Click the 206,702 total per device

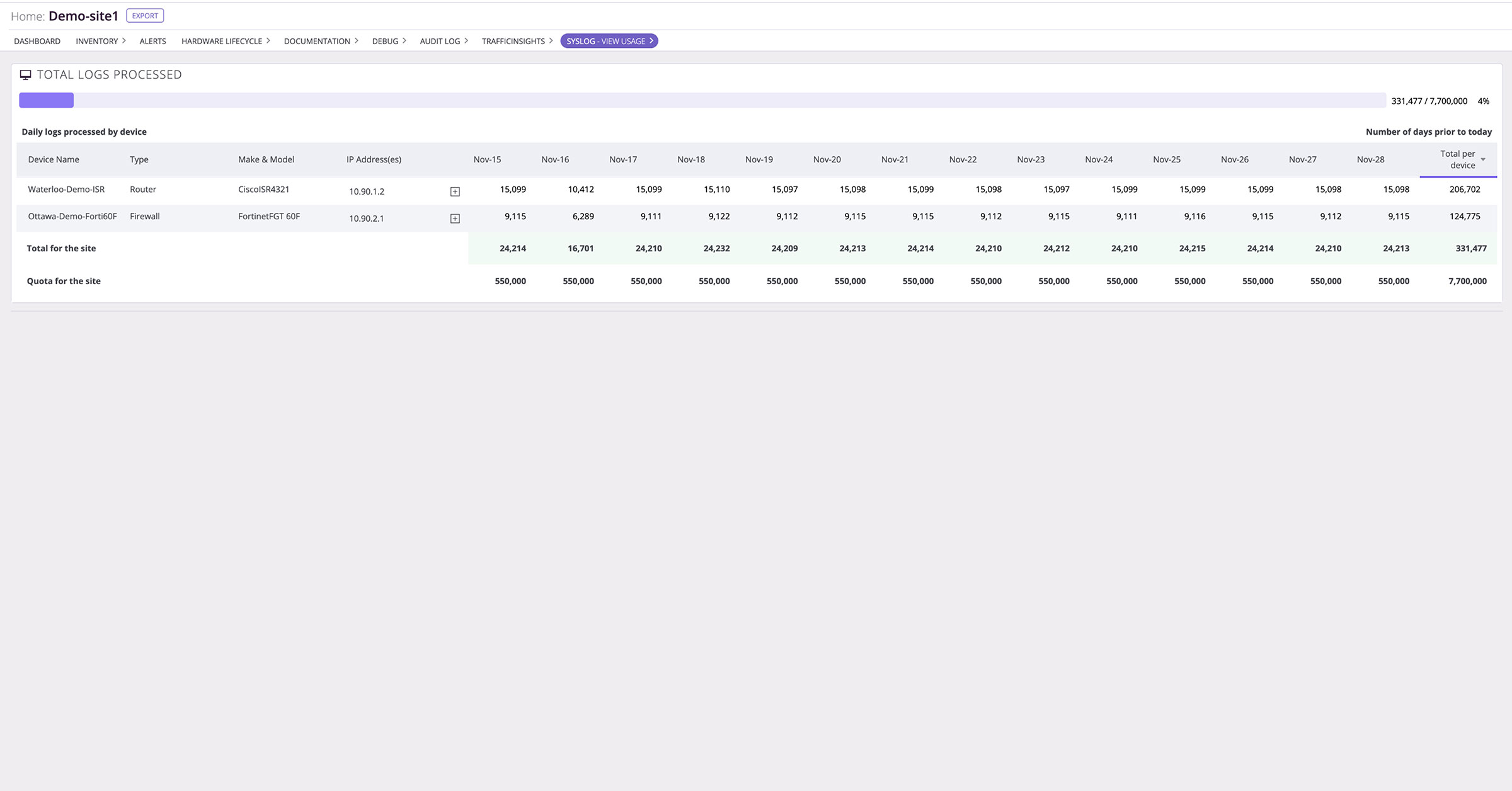(x=1465, y=189)
